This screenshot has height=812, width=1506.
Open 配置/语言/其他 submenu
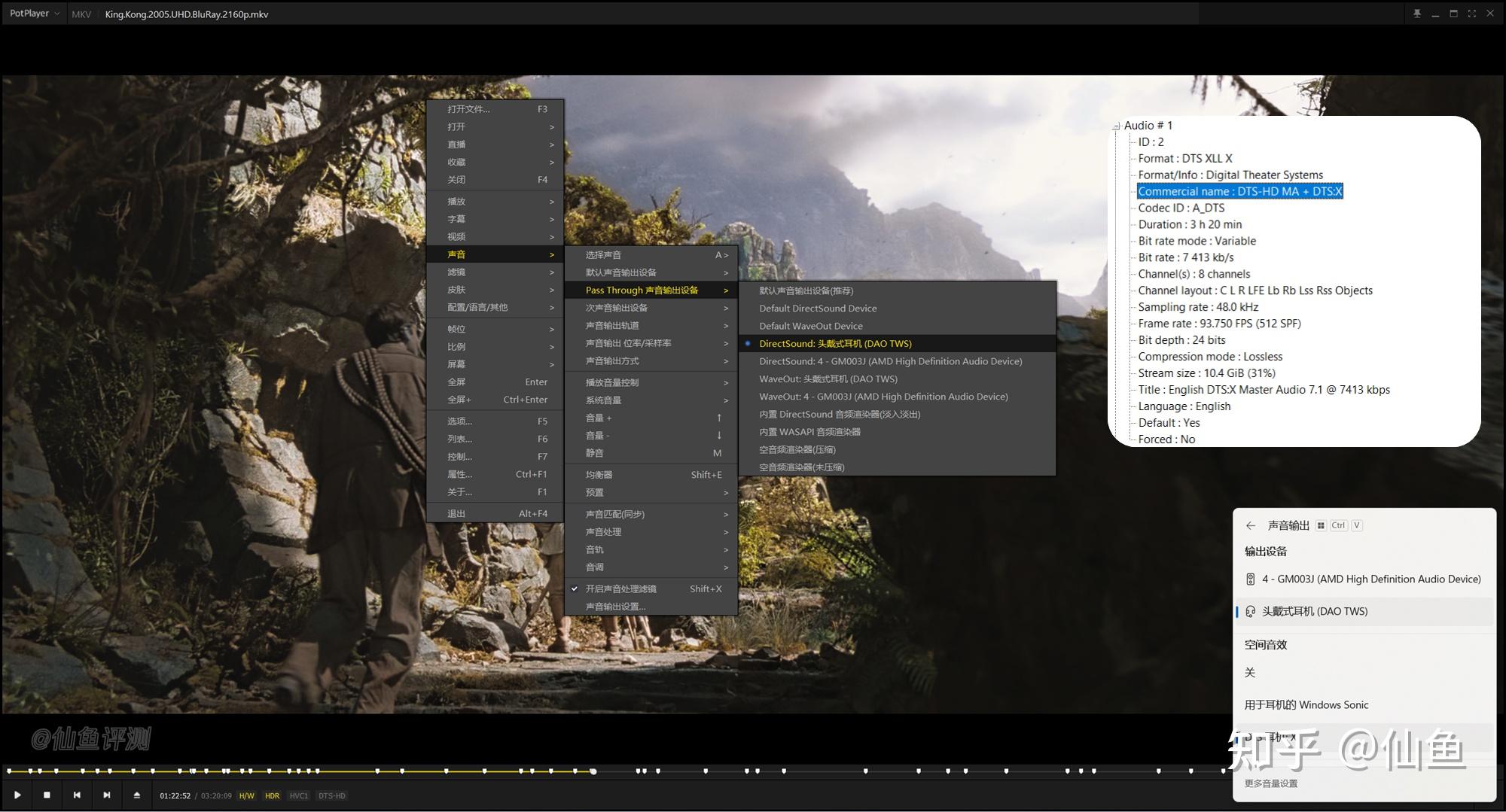point(495,307)
